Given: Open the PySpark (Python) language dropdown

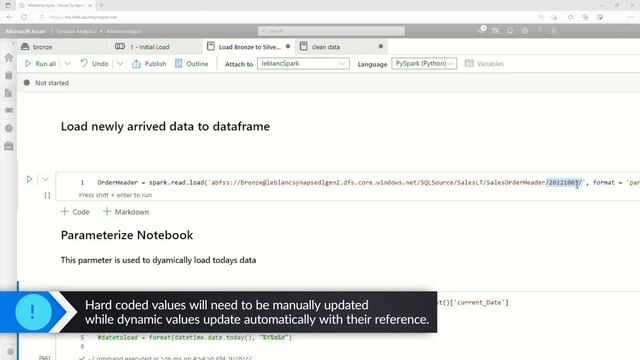Looking at the screenshot, I should click(424, 64).
